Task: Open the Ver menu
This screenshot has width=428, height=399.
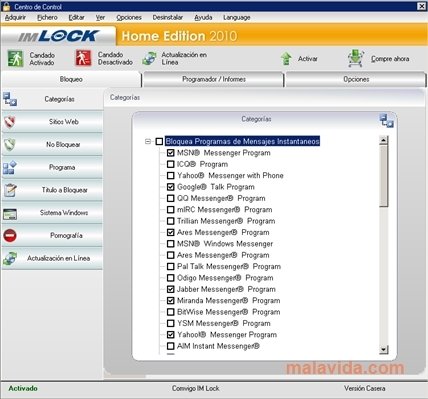Action: pos(100,17)
